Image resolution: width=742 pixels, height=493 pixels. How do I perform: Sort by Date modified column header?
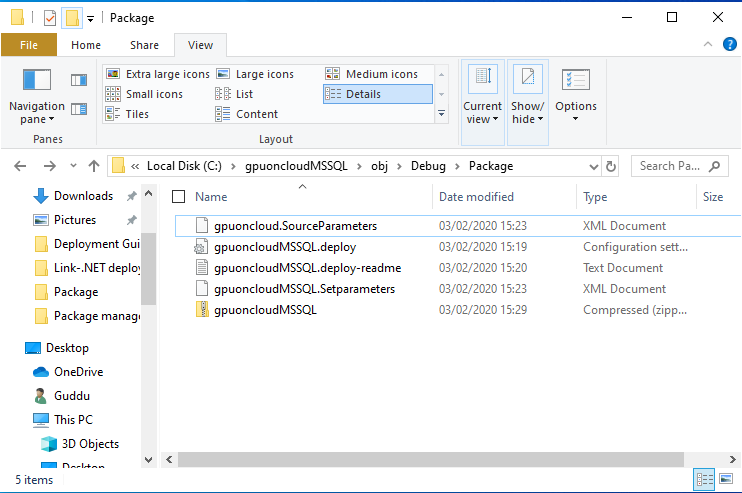tap(476, 197)
